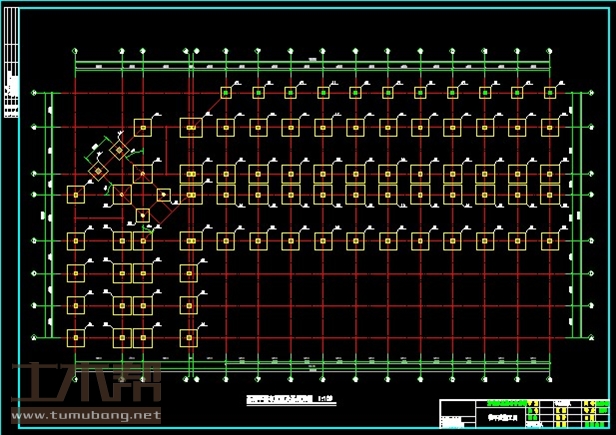Select the wide double-column footing in the second row

[x=190, y=127]
